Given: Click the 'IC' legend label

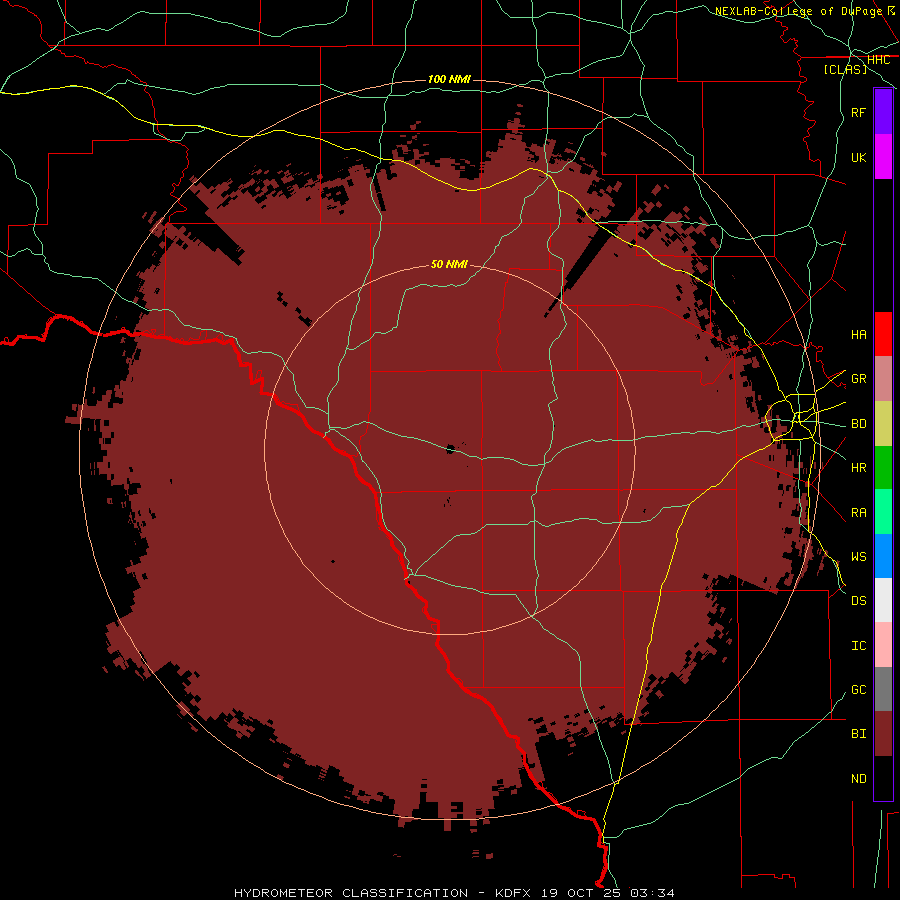Looking at the screenshot, I should (858, 646).
